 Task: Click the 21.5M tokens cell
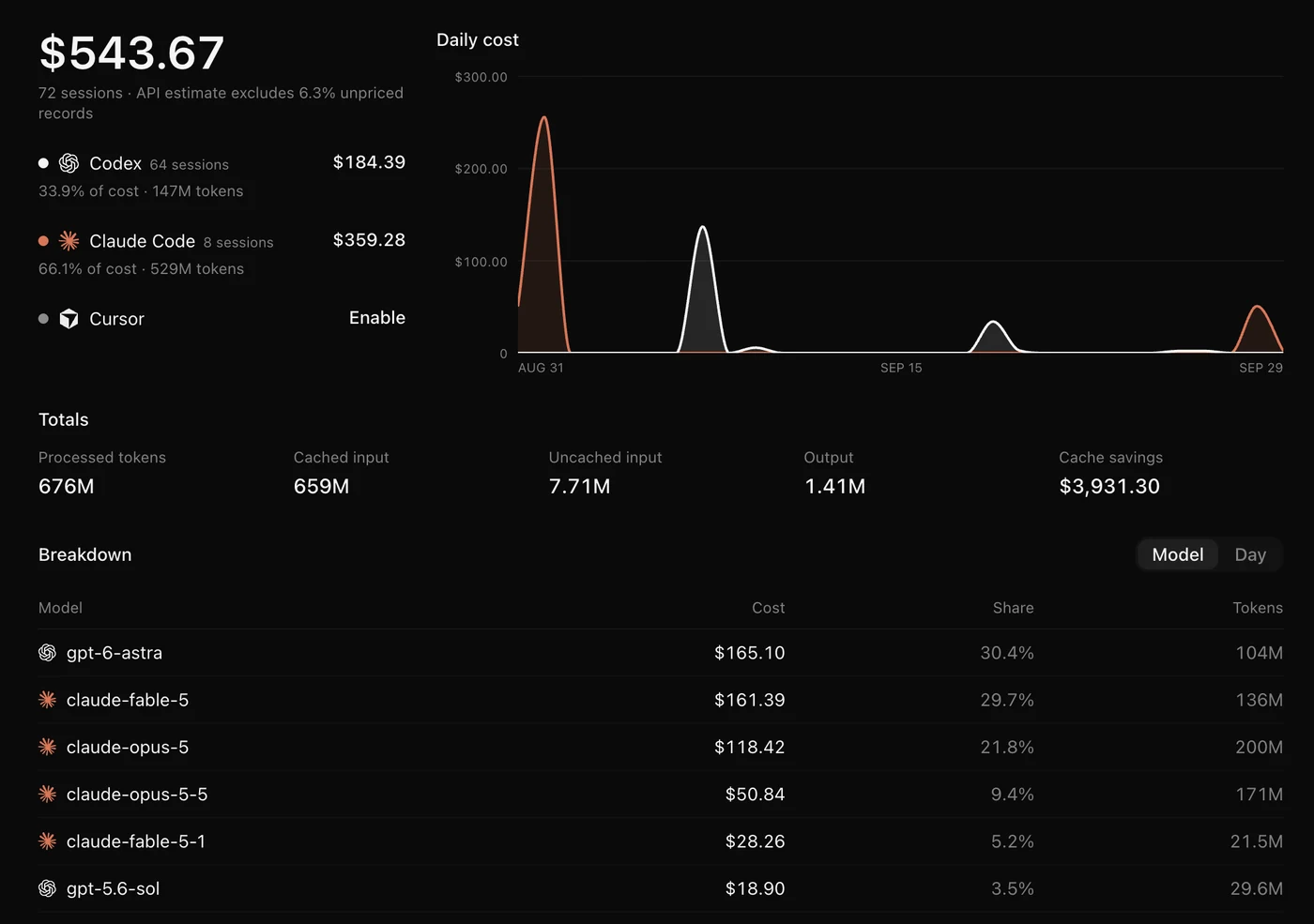point(1257,841)
